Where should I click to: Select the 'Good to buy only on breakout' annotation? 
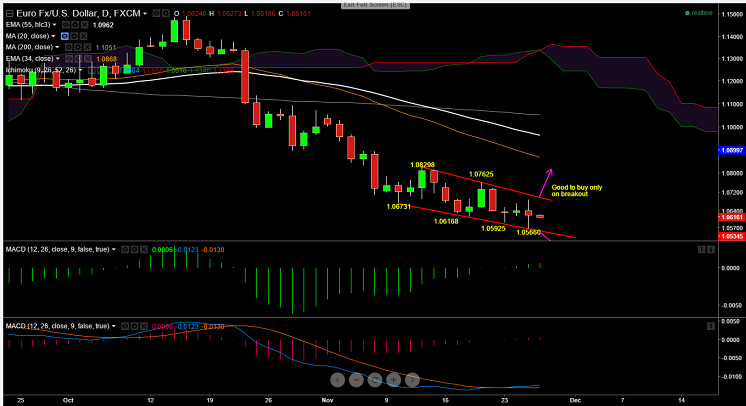577,190
